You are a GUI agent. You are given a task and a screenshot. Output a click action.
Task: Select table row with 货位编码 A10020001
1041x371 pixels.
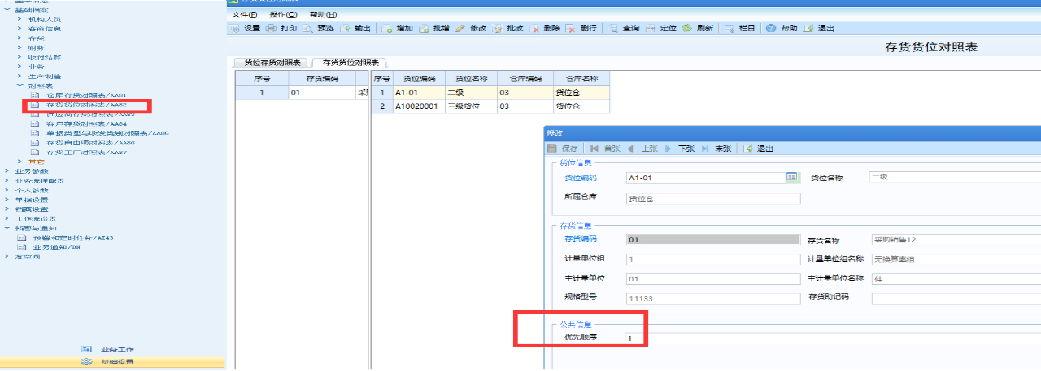491,106
